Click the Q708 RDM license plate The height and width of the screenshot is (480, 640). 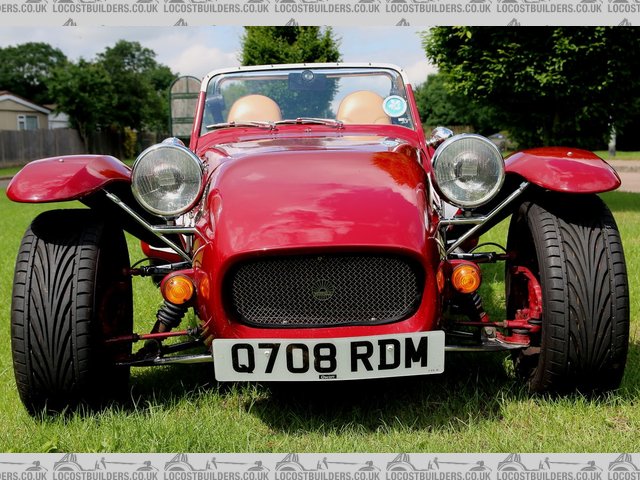point(328,356)
